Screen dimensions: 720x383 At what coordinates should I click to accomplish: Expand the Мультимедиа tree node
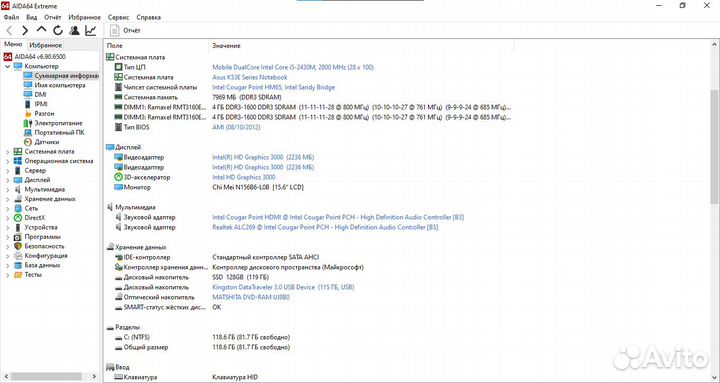(x=7, y=189)
